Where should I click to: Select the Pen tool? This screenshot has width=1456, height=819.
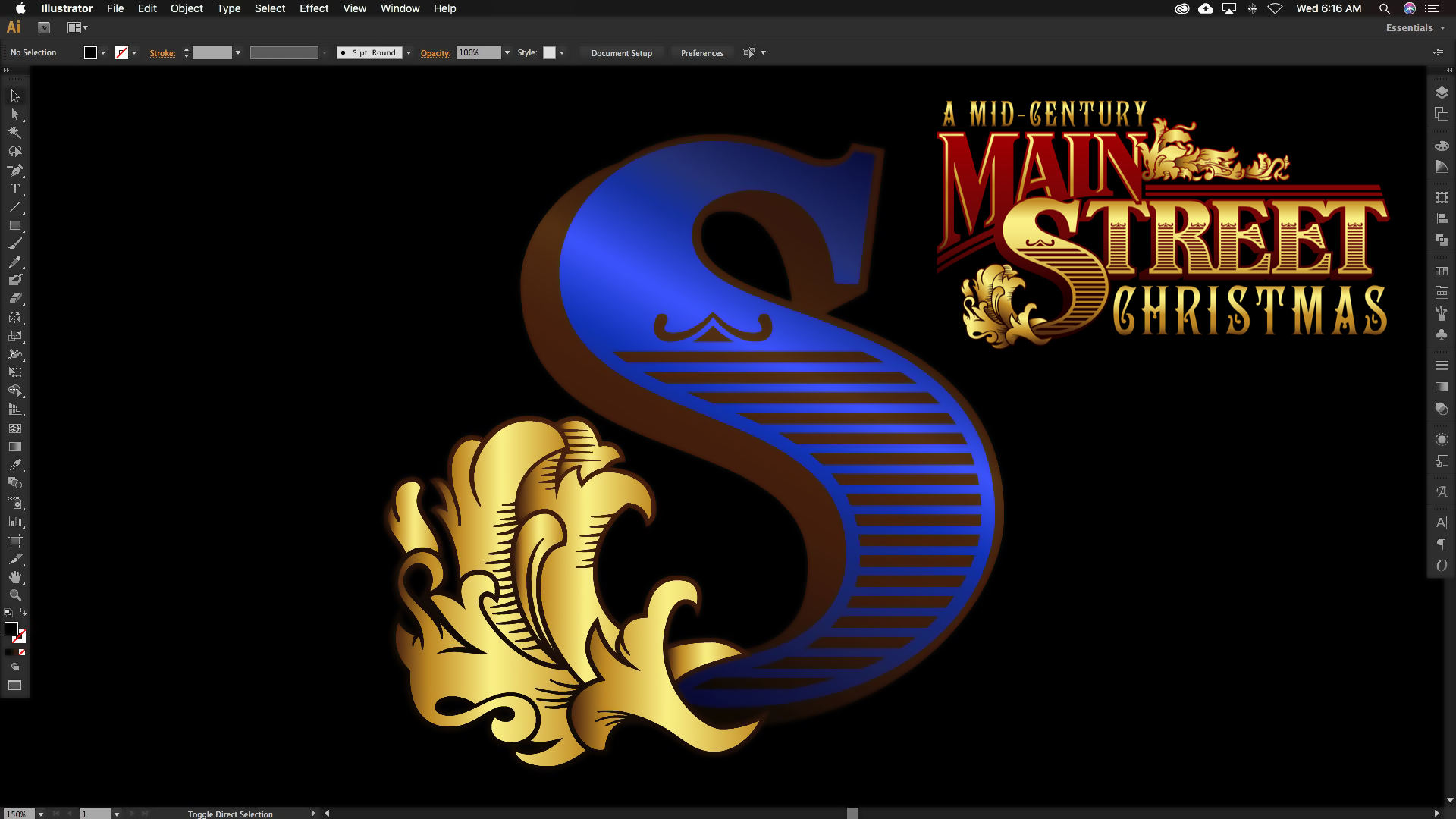(14, 170)
